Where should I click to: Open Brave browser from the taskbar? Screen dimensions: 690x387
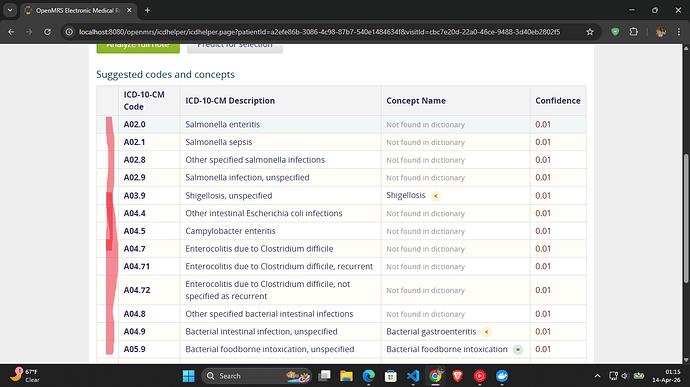coord(457,376)
